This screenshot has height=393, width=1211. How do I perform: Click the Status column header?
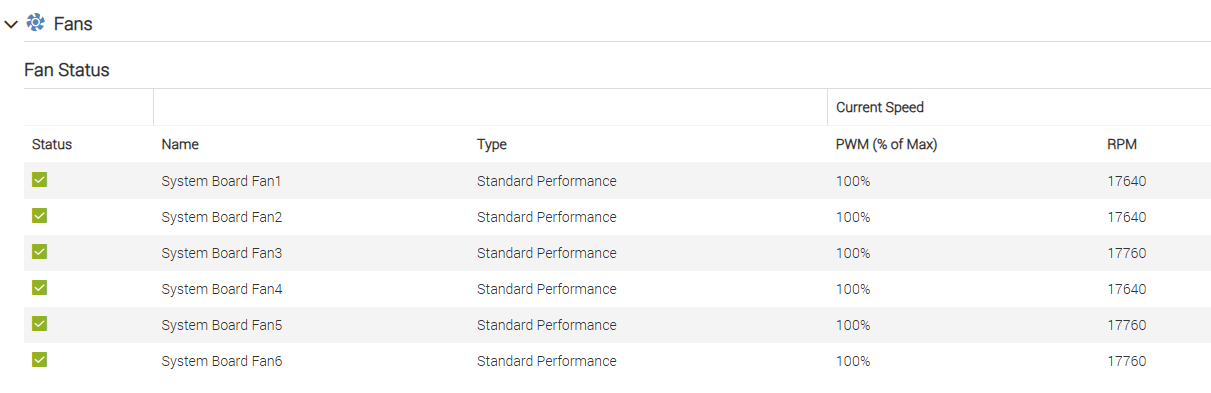point(52,144)
